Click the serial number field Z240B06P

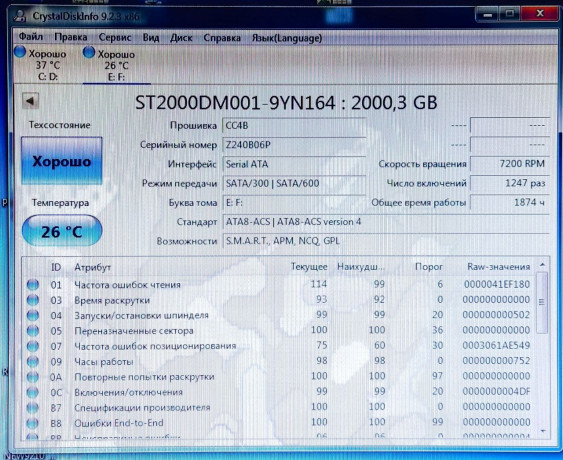click(294, 145)
